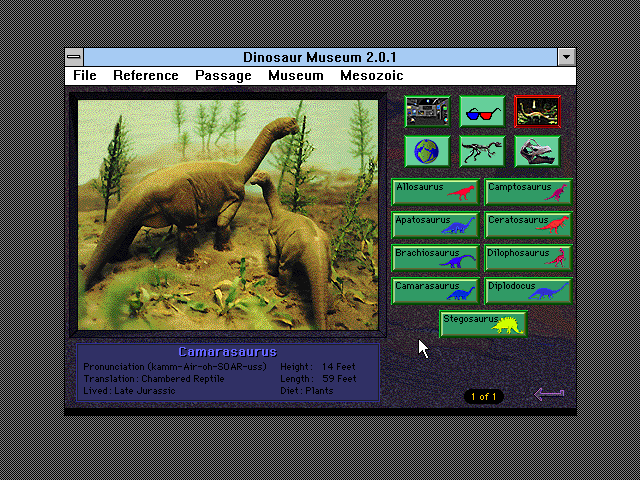Choose the Stegosaurus button
Viewport: 640px width, 480px height.
(x=484, y=324)
